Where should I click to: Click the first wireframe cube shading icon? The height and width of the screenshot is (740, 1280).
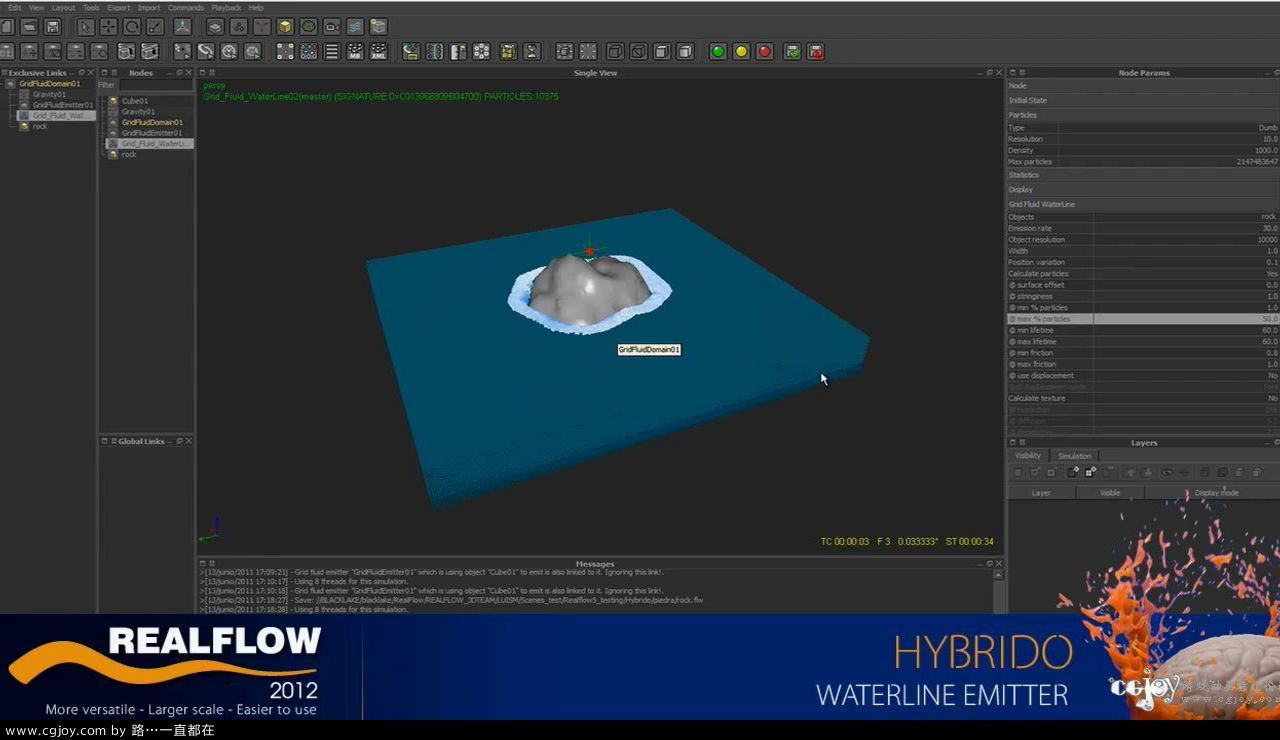coord(615,51)
